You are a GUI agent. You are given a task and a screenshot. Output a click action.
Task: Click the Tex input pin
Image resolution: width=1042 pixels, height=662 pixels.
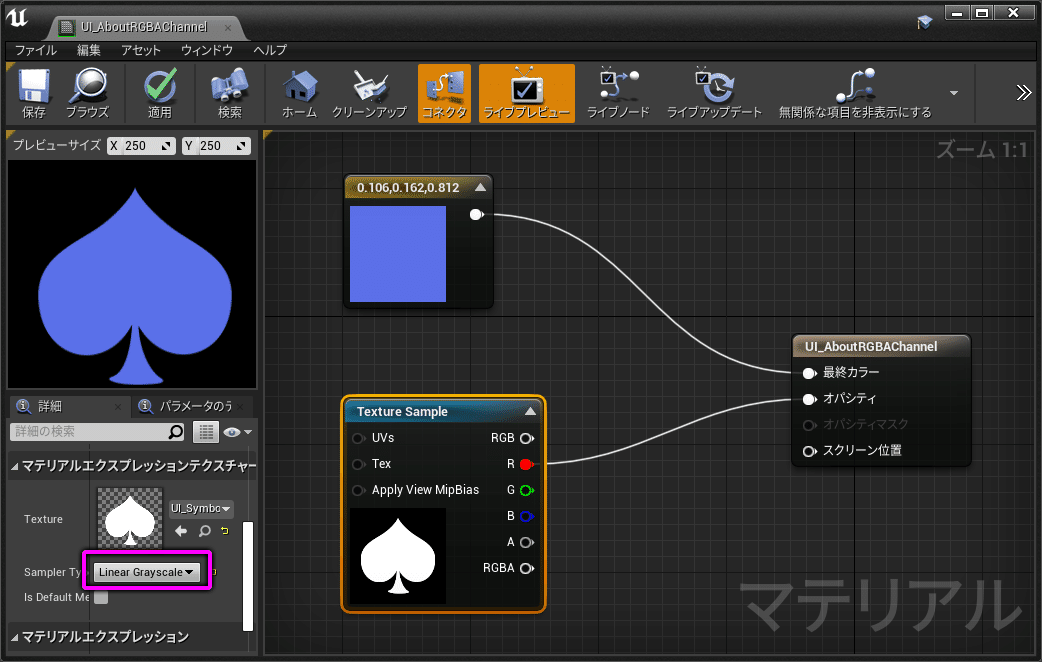(x=358, y=464)
